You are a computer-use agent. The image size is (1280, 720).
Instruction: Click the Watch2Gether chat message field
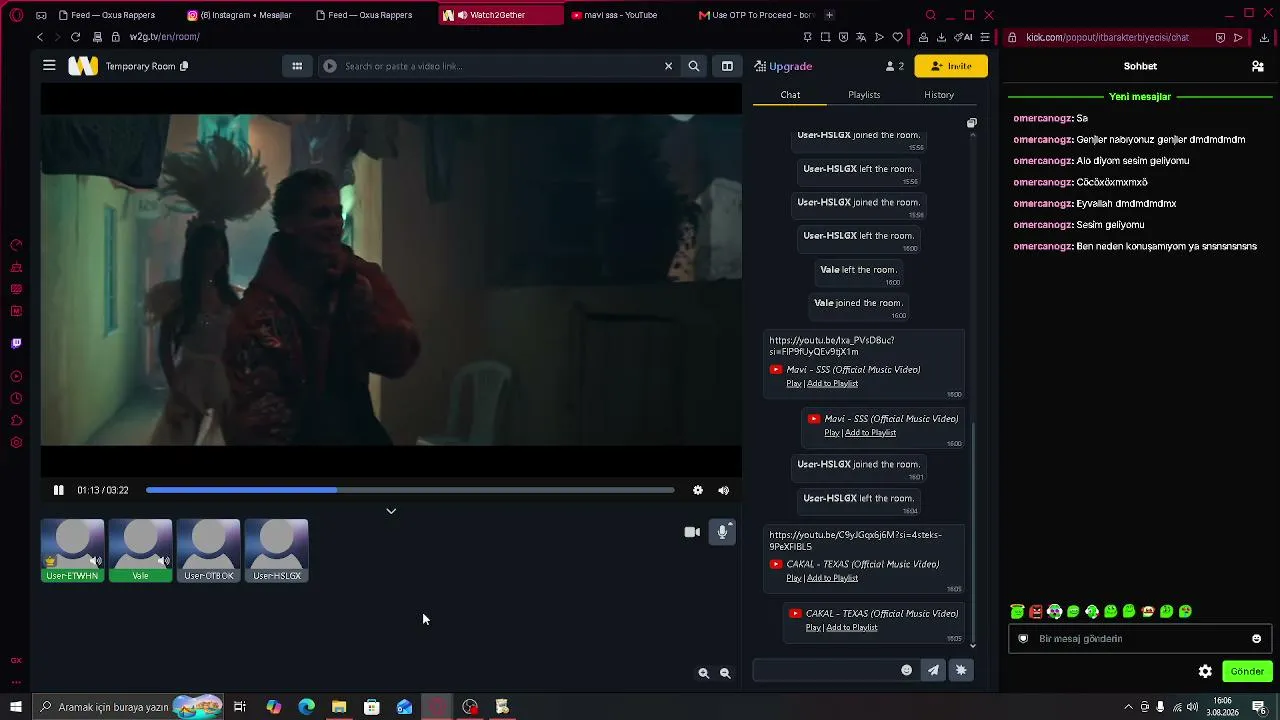click(x=825, y=670)
